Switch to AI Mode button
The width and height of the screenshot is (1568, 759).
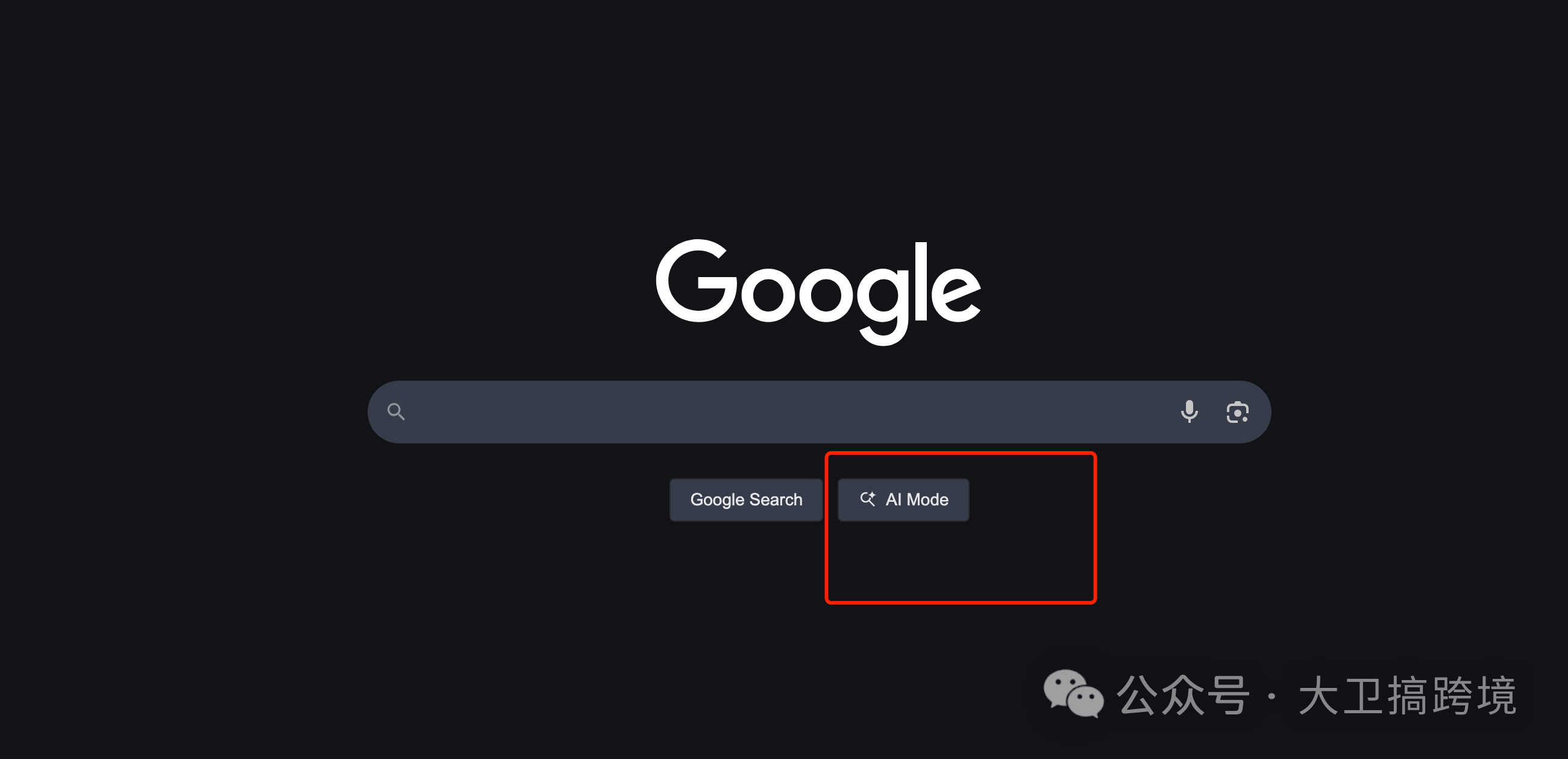coord(903,500)
